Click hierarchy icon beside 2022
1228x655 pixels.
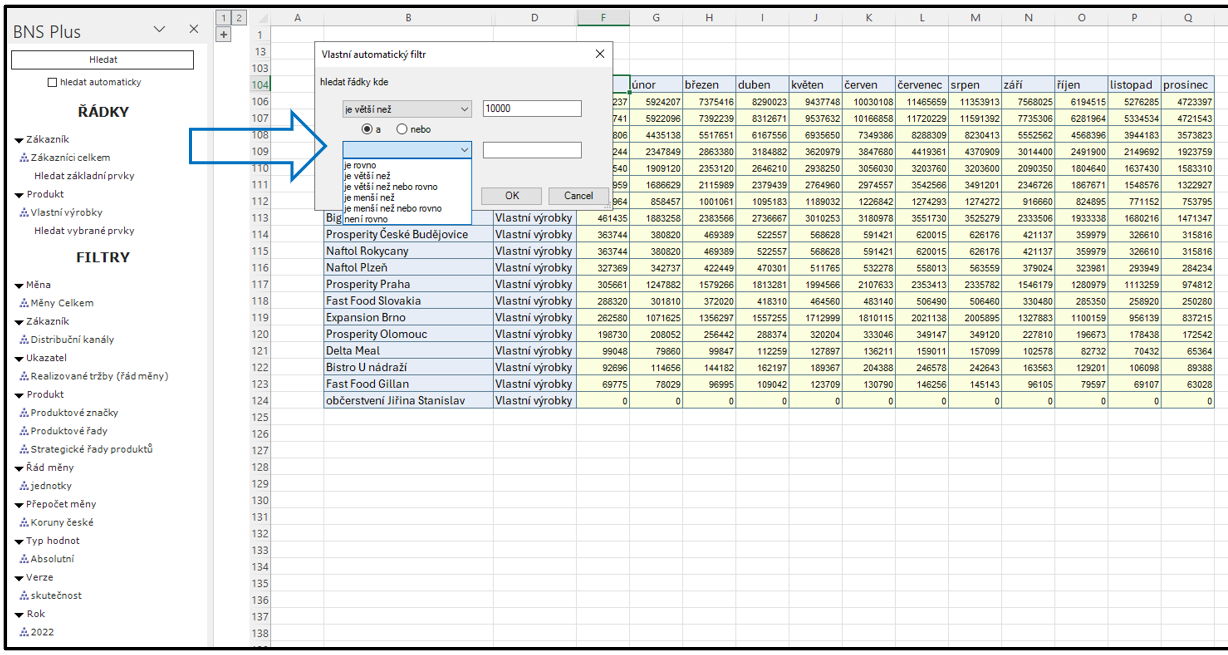tap(24, 632)
